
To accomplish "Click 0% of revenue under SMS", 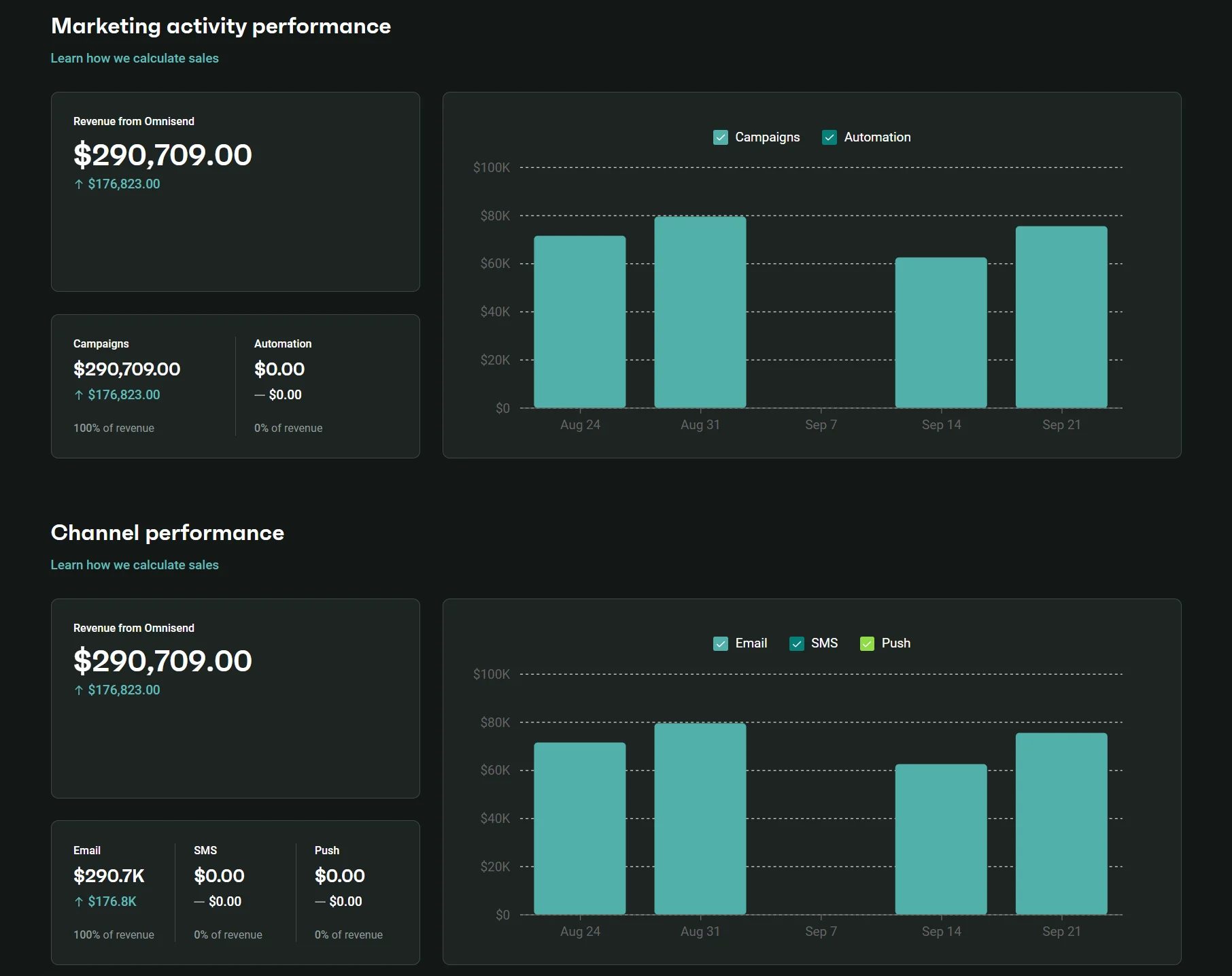I will [228, 935].
